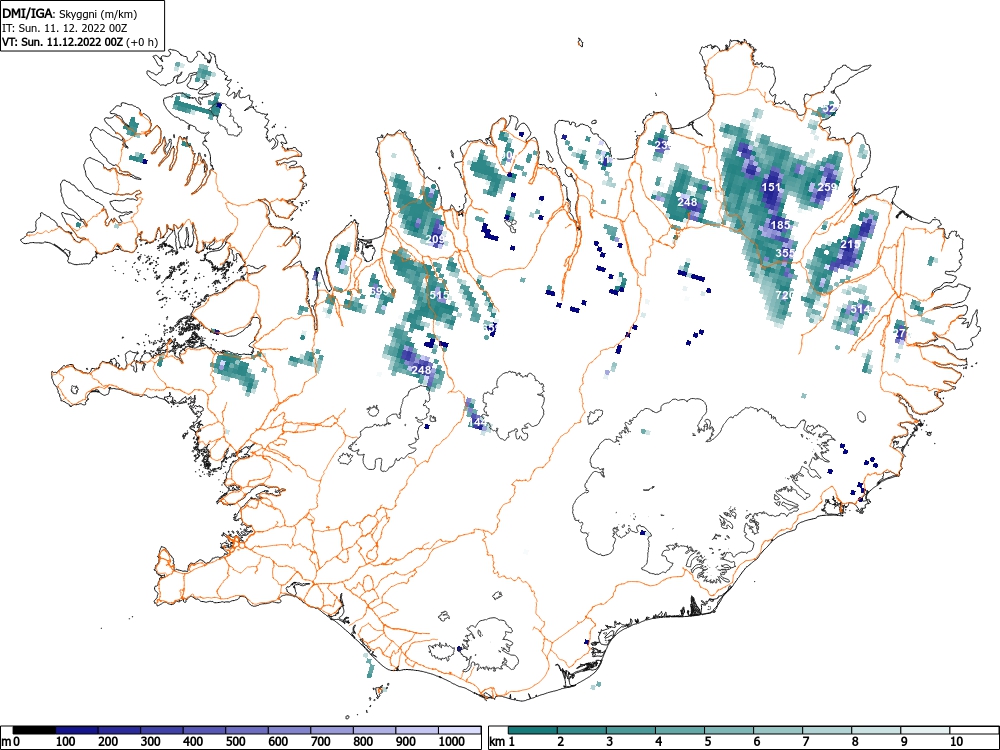Click the map value label 151
This screenshot has width=1000, height=750.
[772, 187]
